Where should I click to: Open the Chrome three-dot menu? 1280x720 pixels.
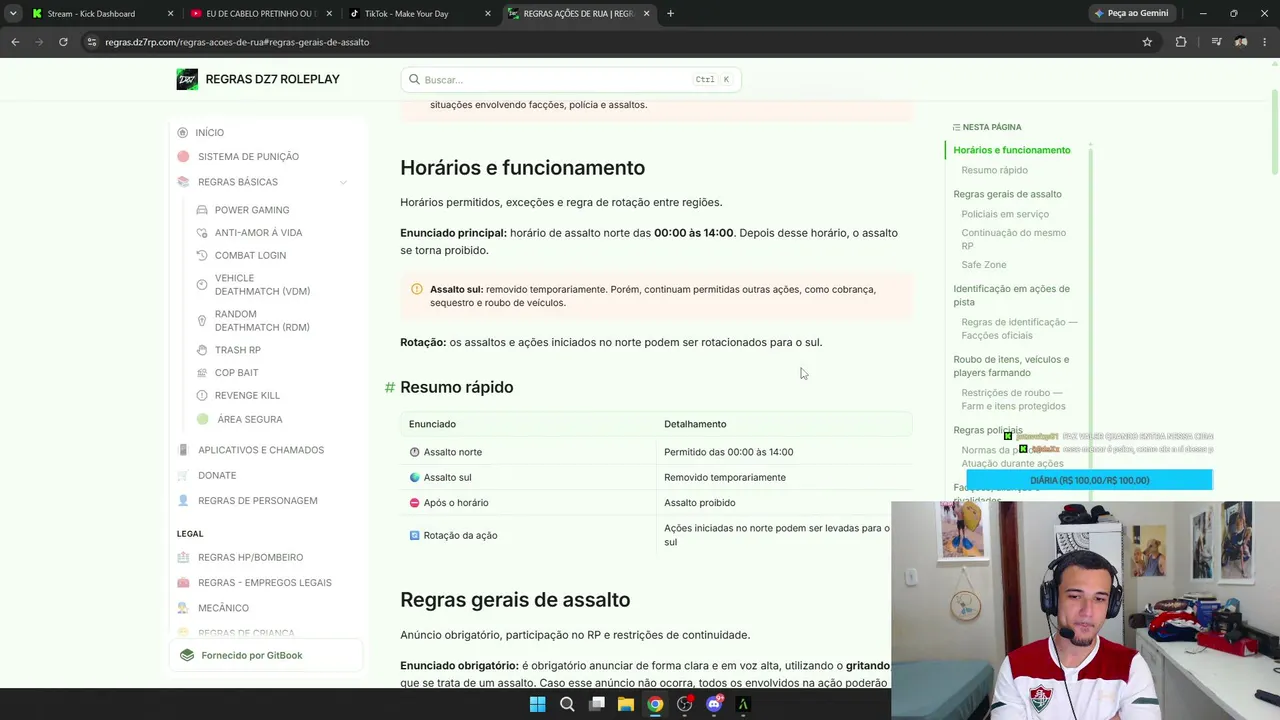[x=1265, y=42]
